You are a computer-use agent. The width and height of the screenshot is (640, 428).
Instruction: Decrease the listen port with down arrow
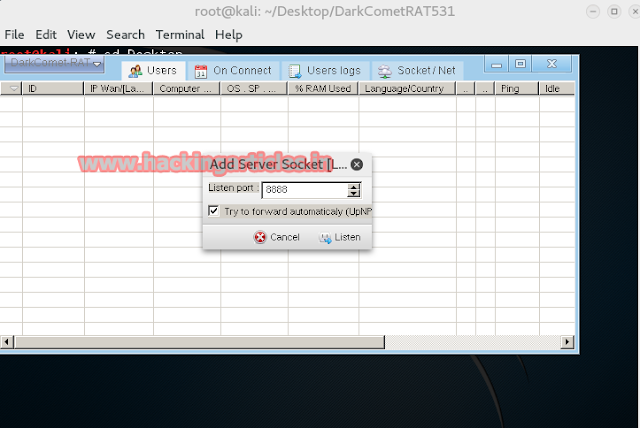[354, 193]
